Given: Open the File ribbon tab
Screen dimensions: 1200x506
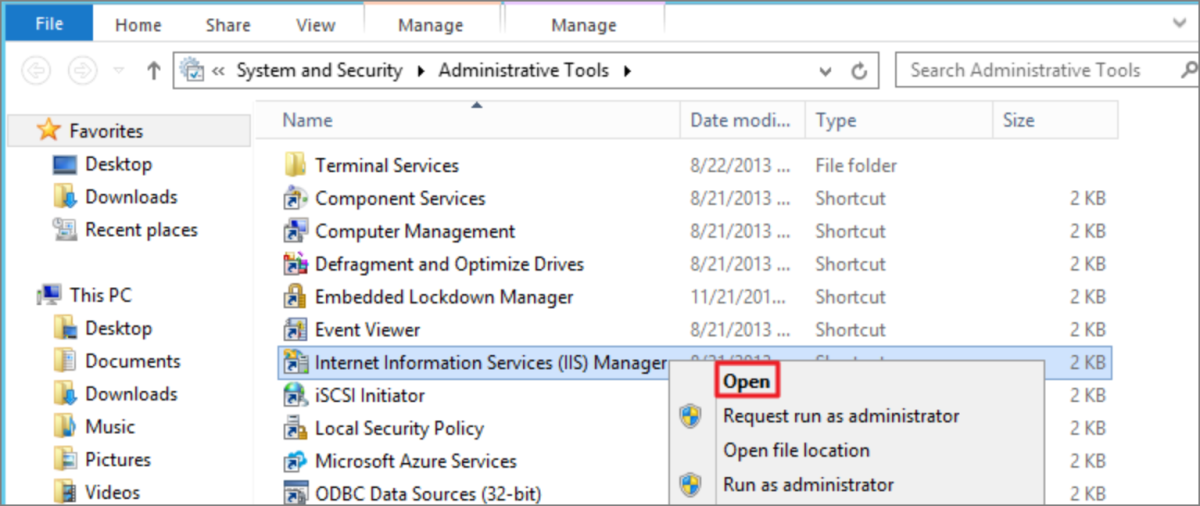Looking at the screenshot, I should (x=49, y=25).
